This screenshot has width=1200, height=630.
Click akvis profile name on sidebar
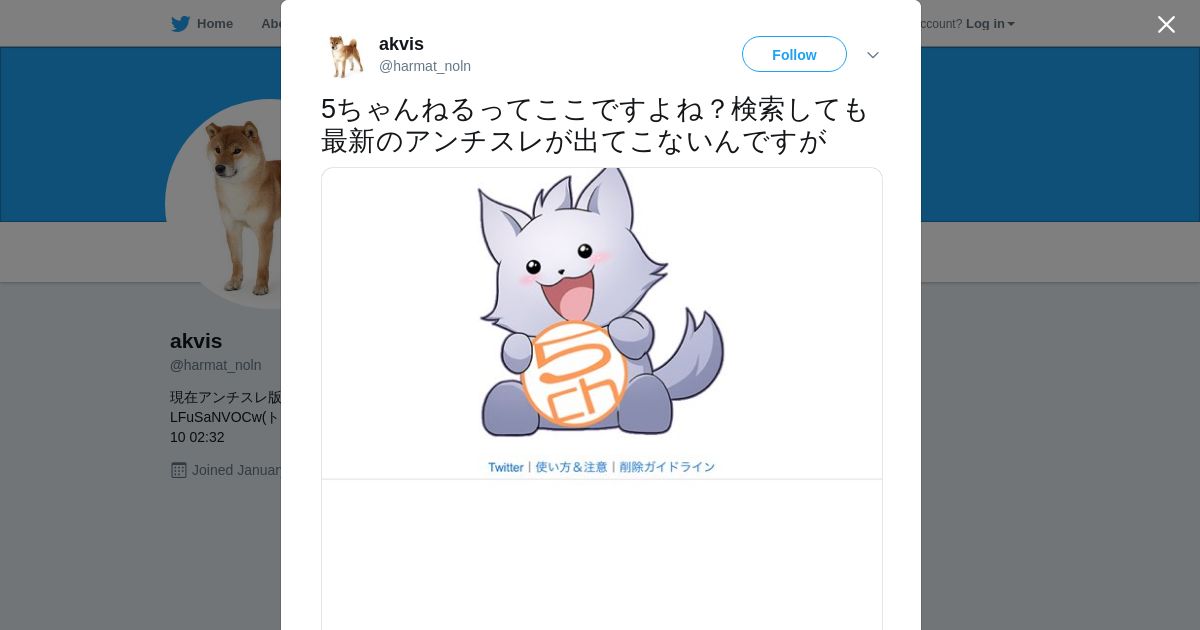point(196,341)
